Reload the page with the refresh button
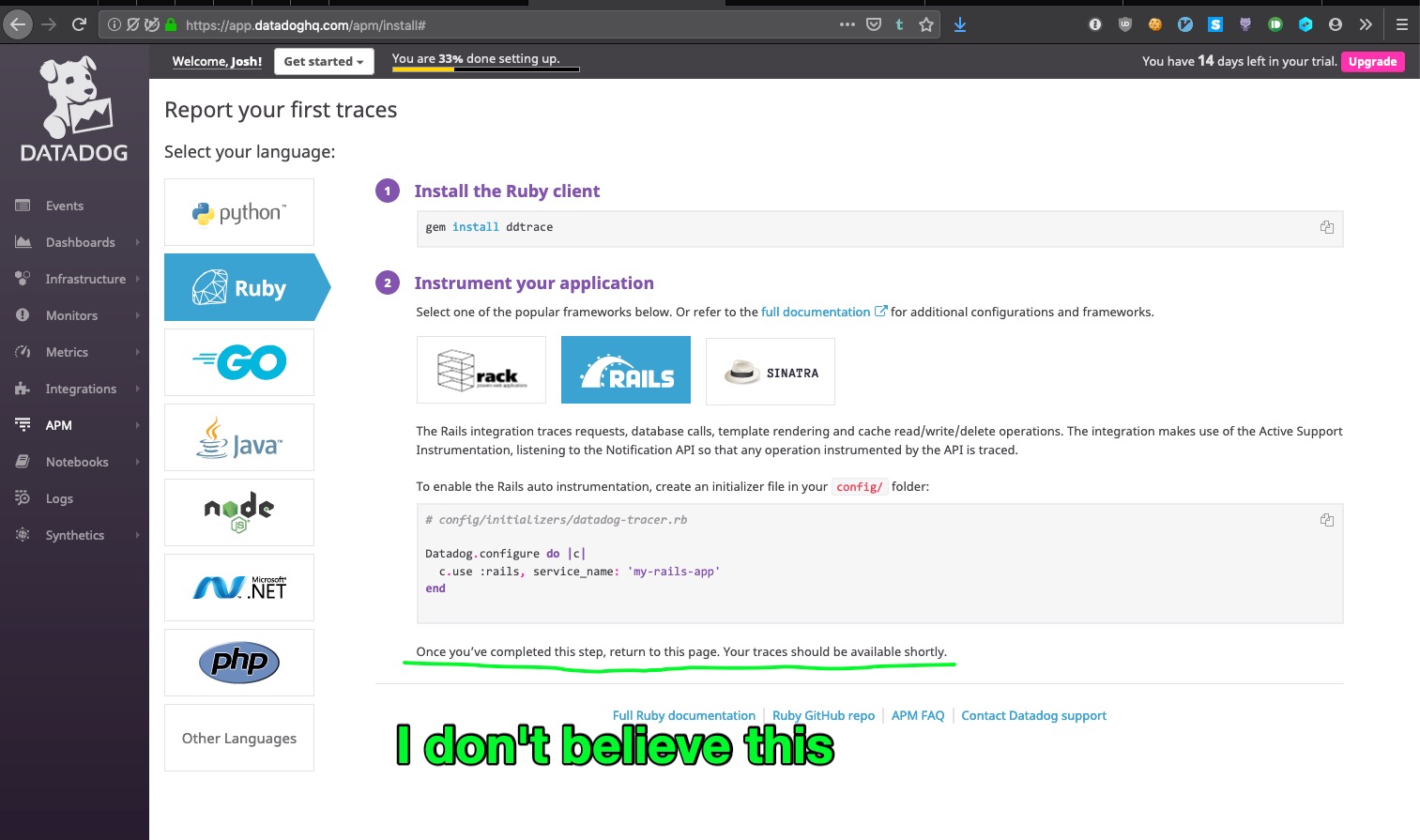The width and height of the screenshot is (1420, 840). point(79,25)
